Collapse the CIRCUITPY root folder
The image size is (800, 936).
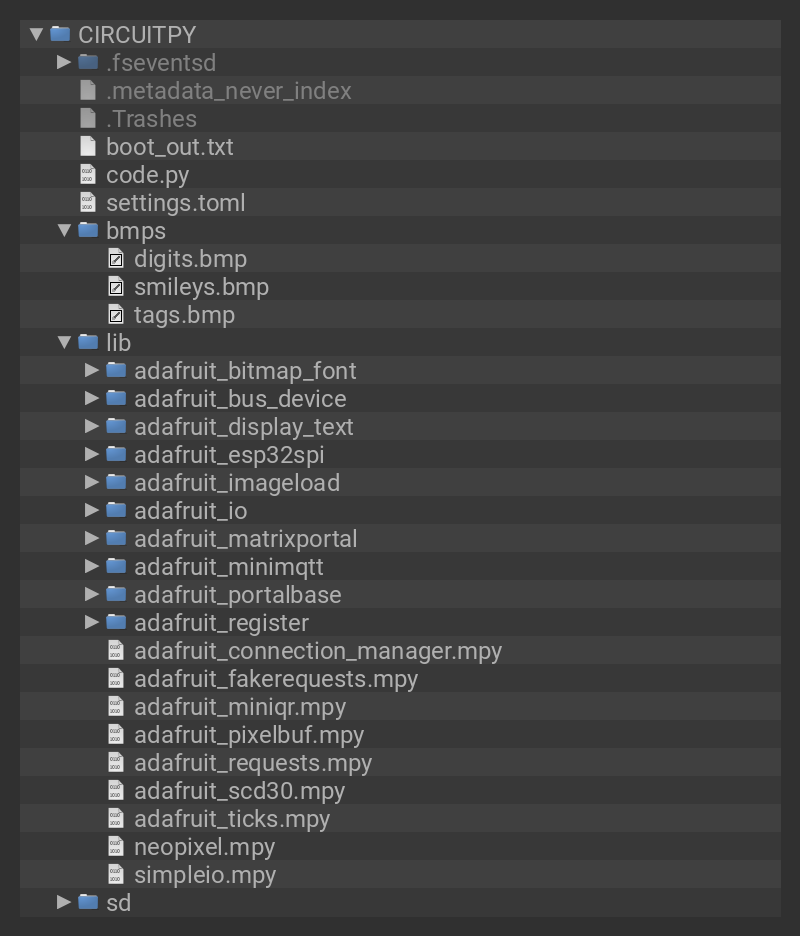(36, 35)
